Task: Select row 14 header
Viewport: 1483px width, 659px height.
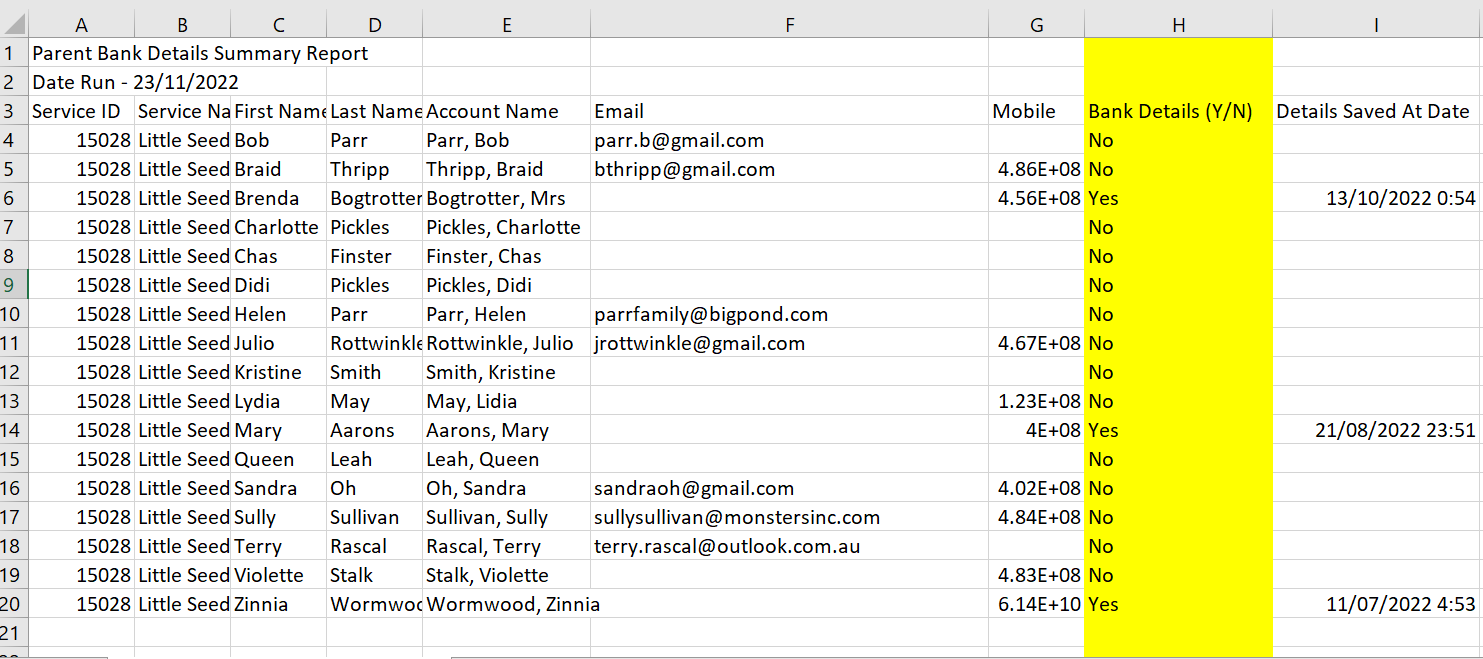Action: pyautogui.click(x=12, y=430)
